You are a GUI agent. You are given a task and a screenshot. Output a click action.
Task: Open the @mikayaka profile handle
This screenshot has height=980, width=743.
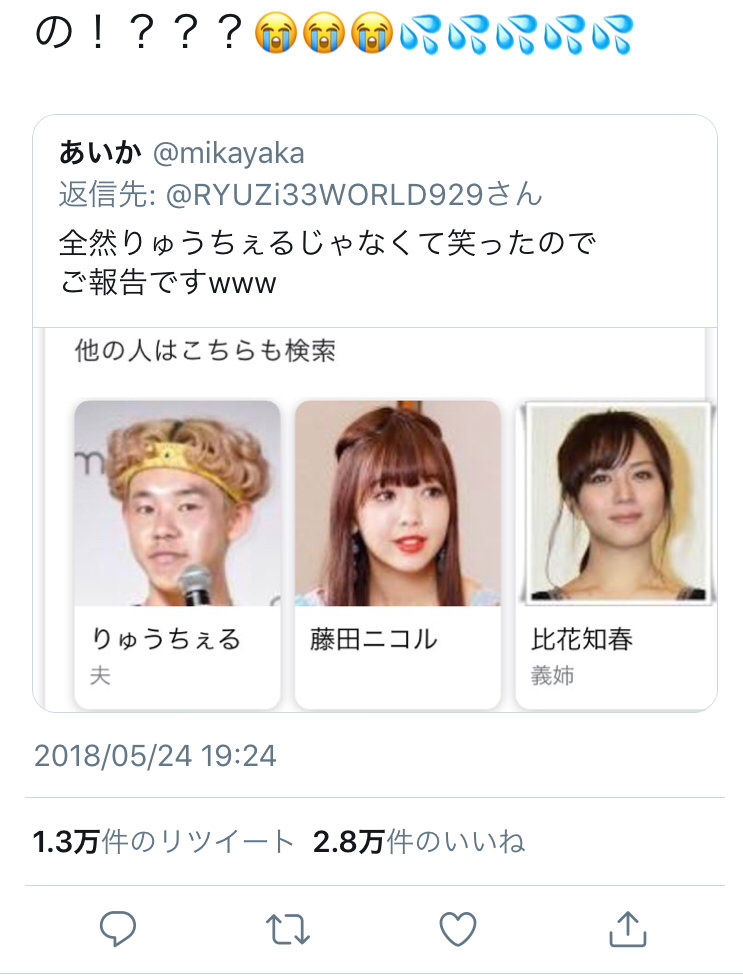click(x=229, y=153)
